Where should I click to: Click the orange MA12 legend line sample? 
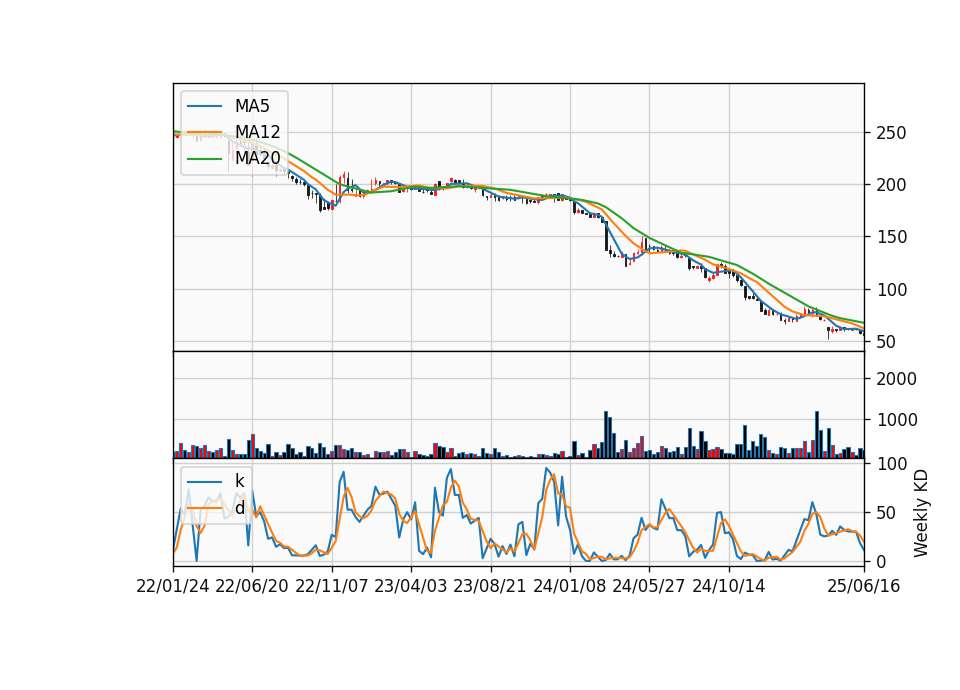(204, 132)
